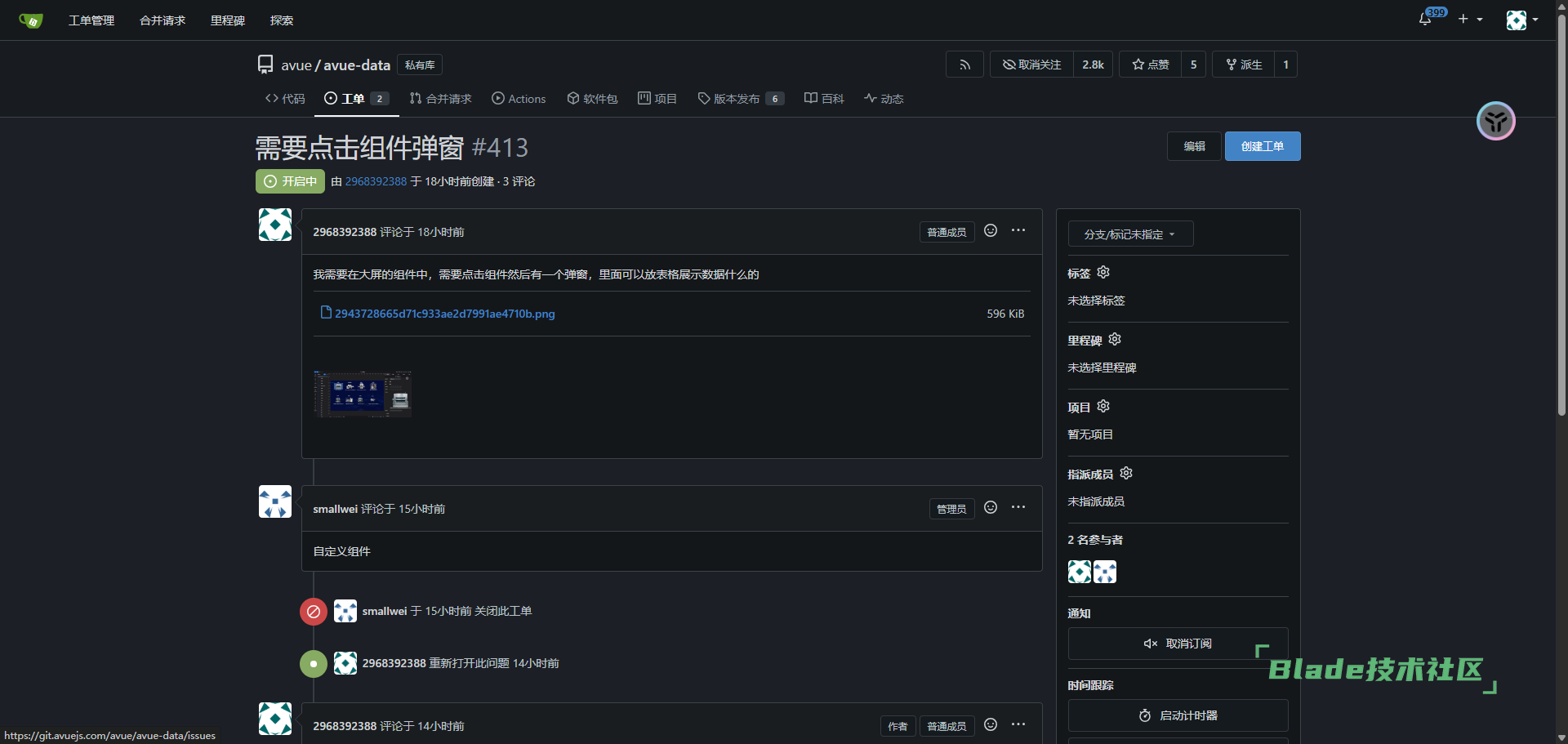Open the notifications bell icon
Screen dimensions: 1568x744
pyautogui.click(x=1425, y=19)
